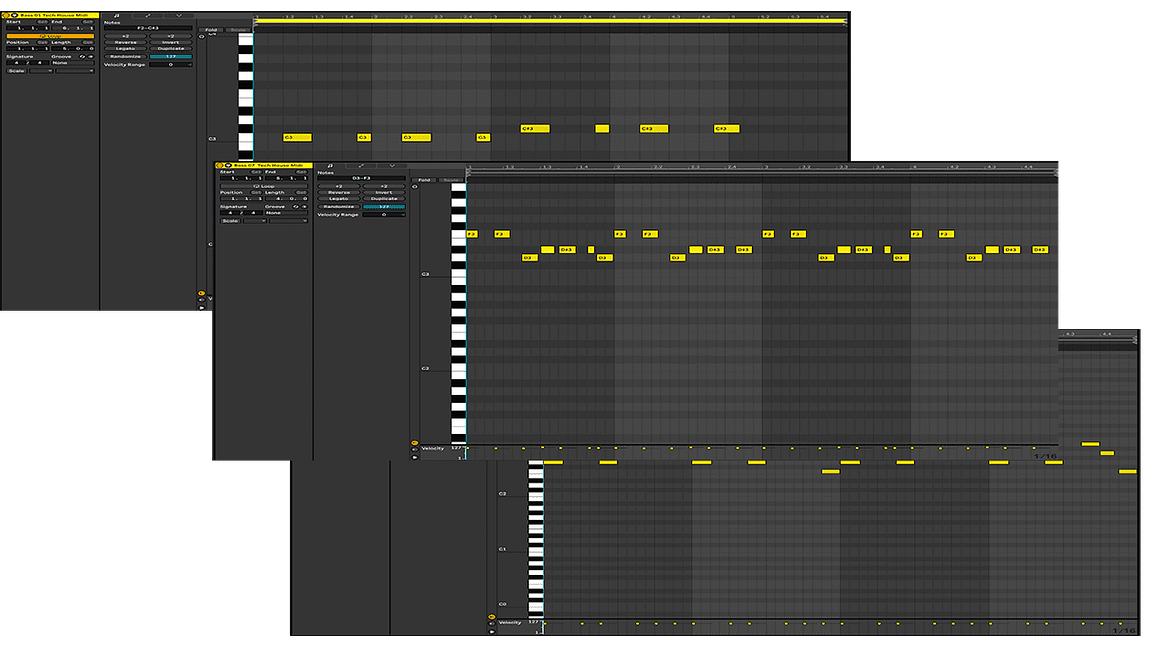
Task: Click Set button beside Length in Bass 07
Action: coord(301,192)
